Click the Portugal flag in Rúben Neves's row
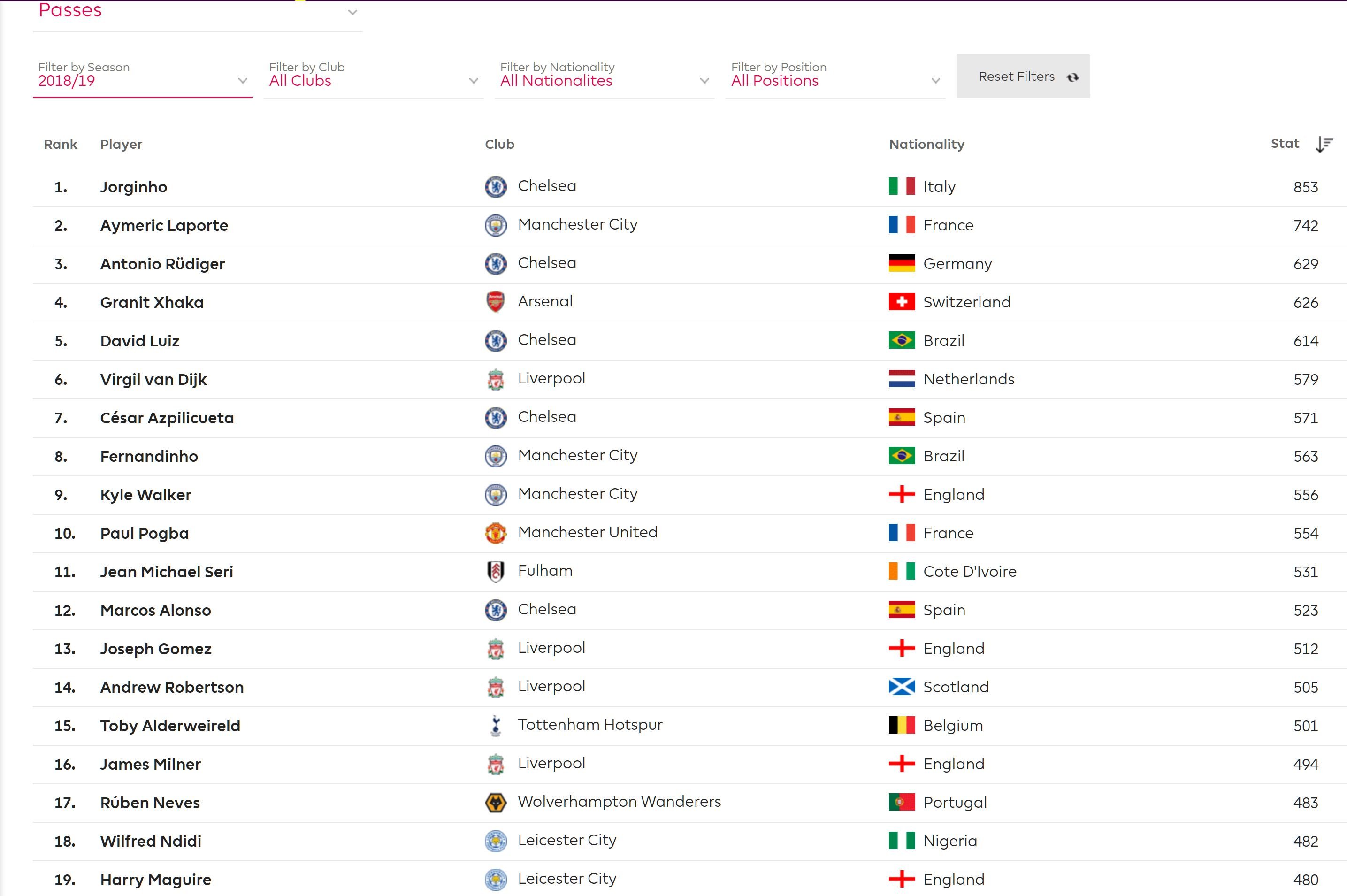This screenshot has width=1347, height=896. (902, 802)
